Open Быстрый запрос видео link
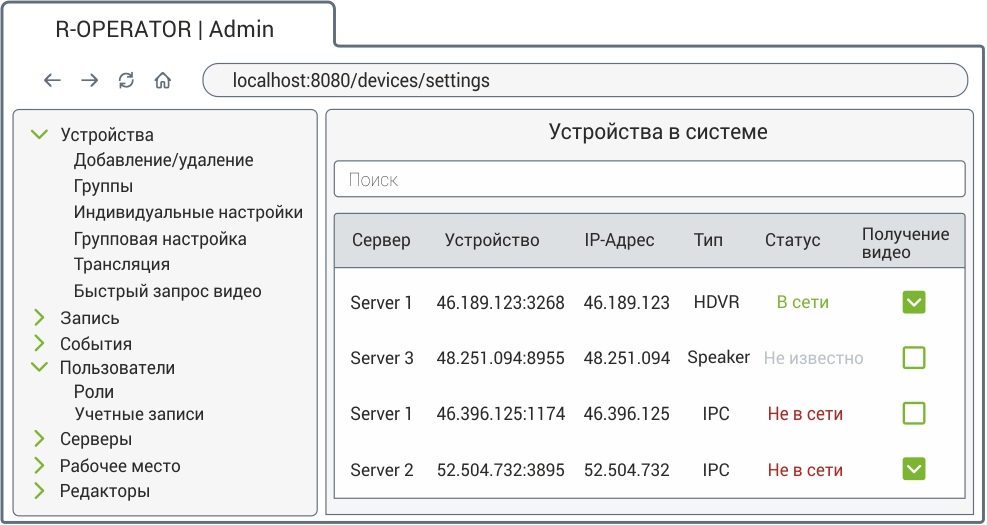987x525 pixels. pos(167,292)
